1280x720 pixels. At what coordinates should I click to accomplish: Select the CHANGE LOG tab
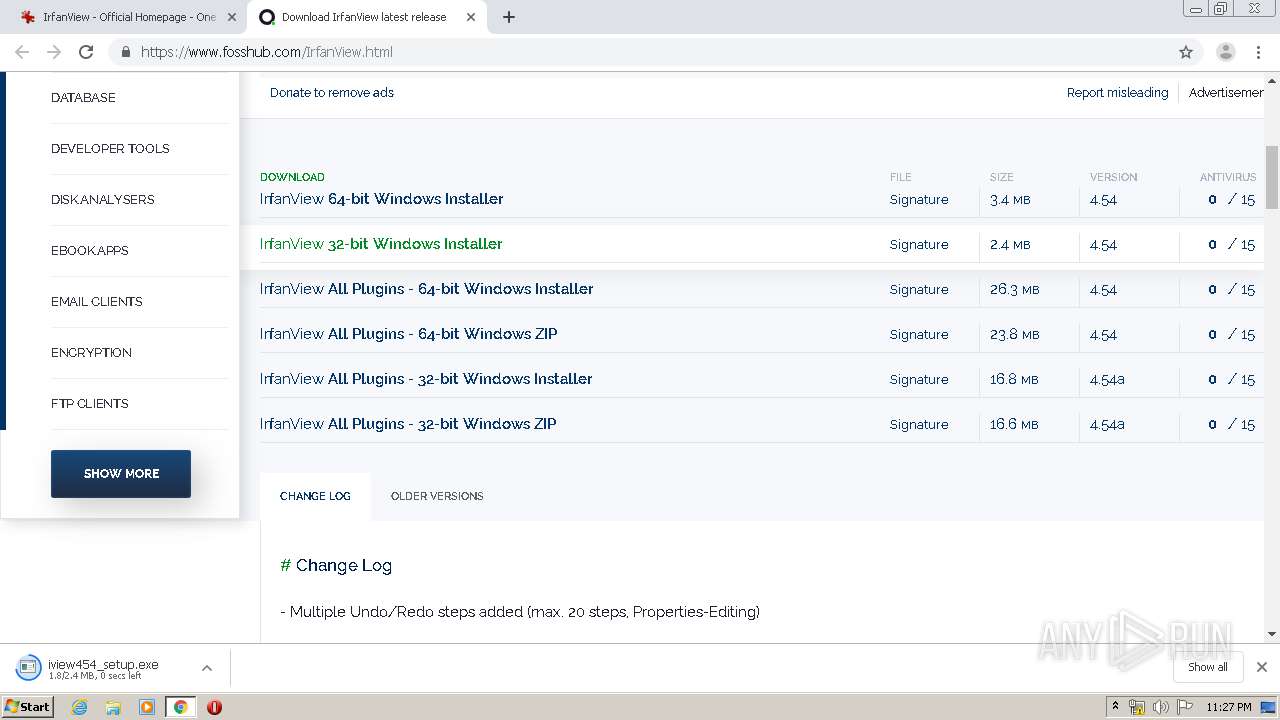(x=315, y=496)
